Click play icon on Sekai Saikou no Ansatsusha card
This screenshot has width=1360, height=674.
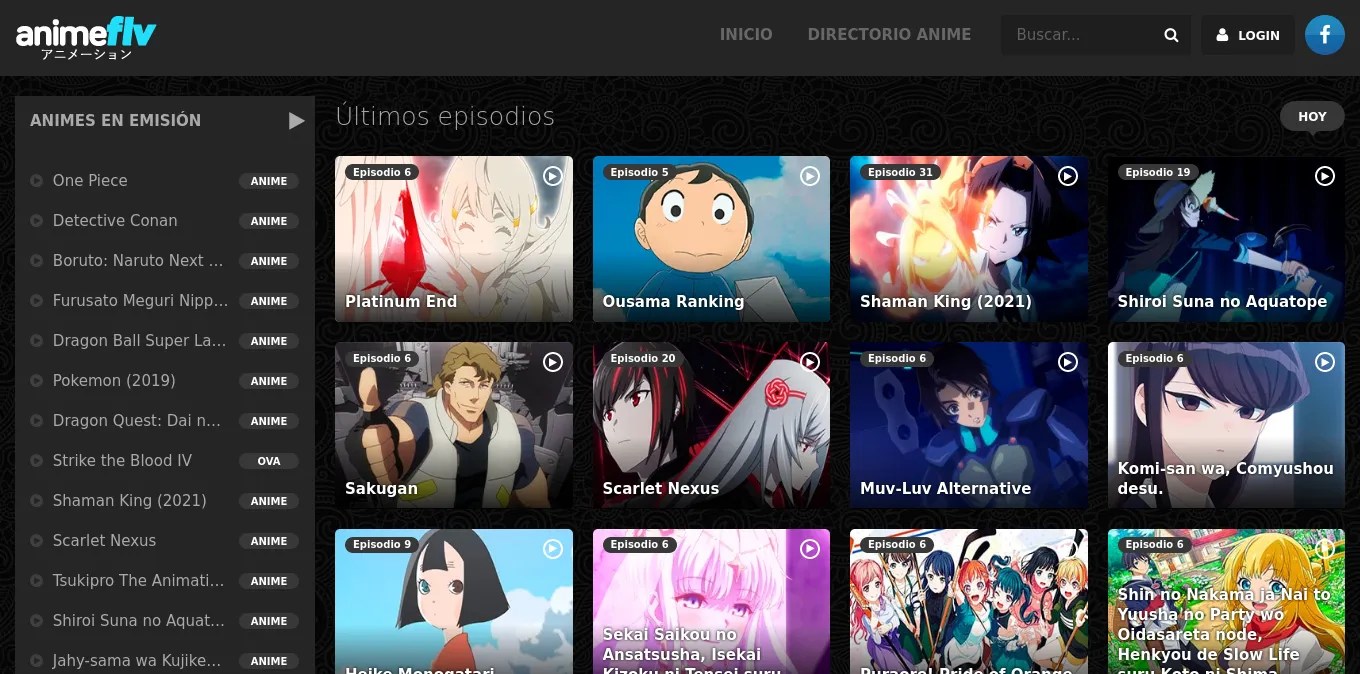click(810, 549)
